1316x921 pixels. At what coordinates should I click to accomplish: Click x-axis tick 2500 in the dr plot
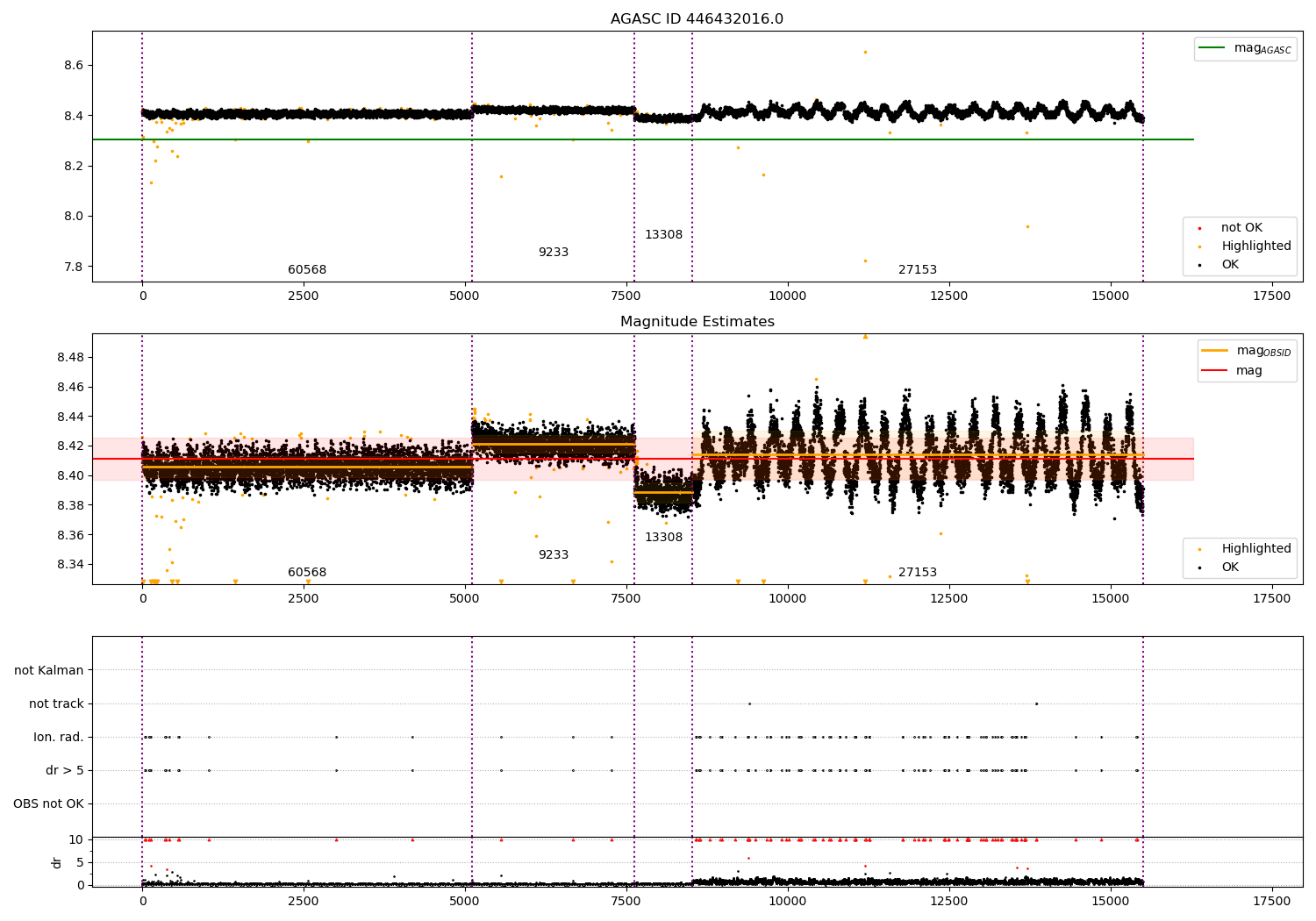(x=304, y=901)
